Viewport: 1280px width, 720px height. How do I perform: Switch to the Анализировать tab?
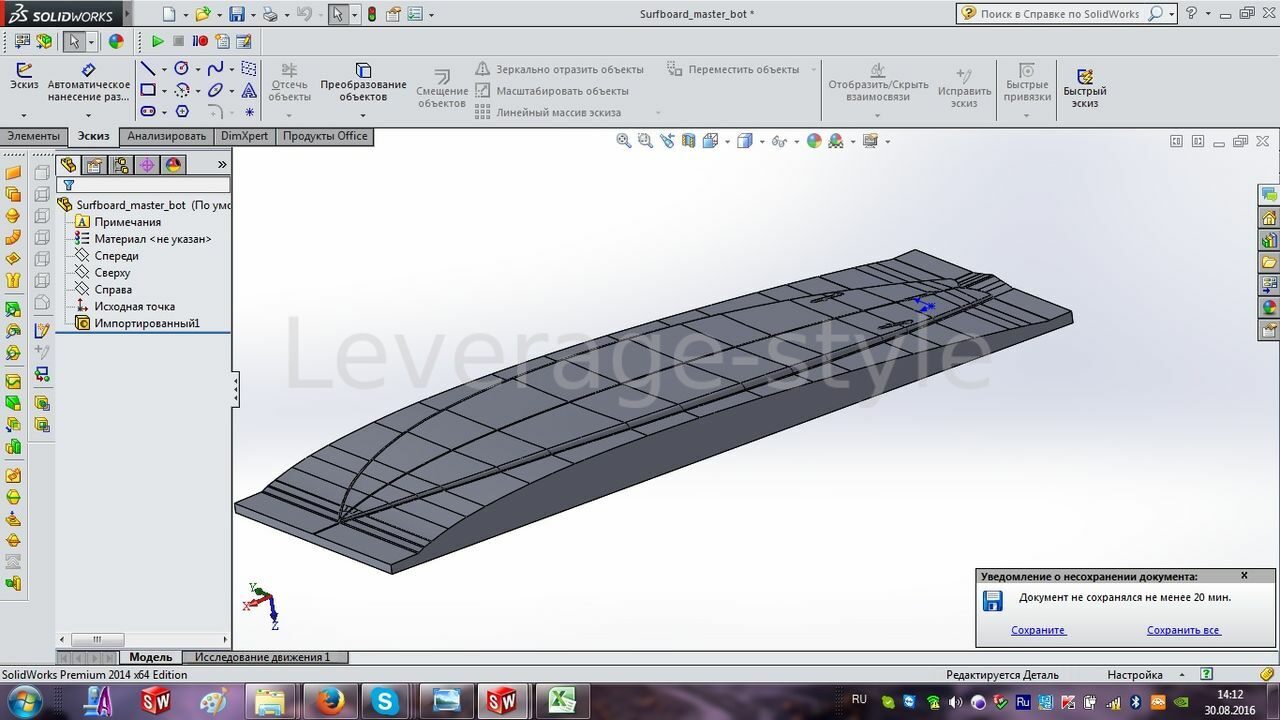coord(166,137)
